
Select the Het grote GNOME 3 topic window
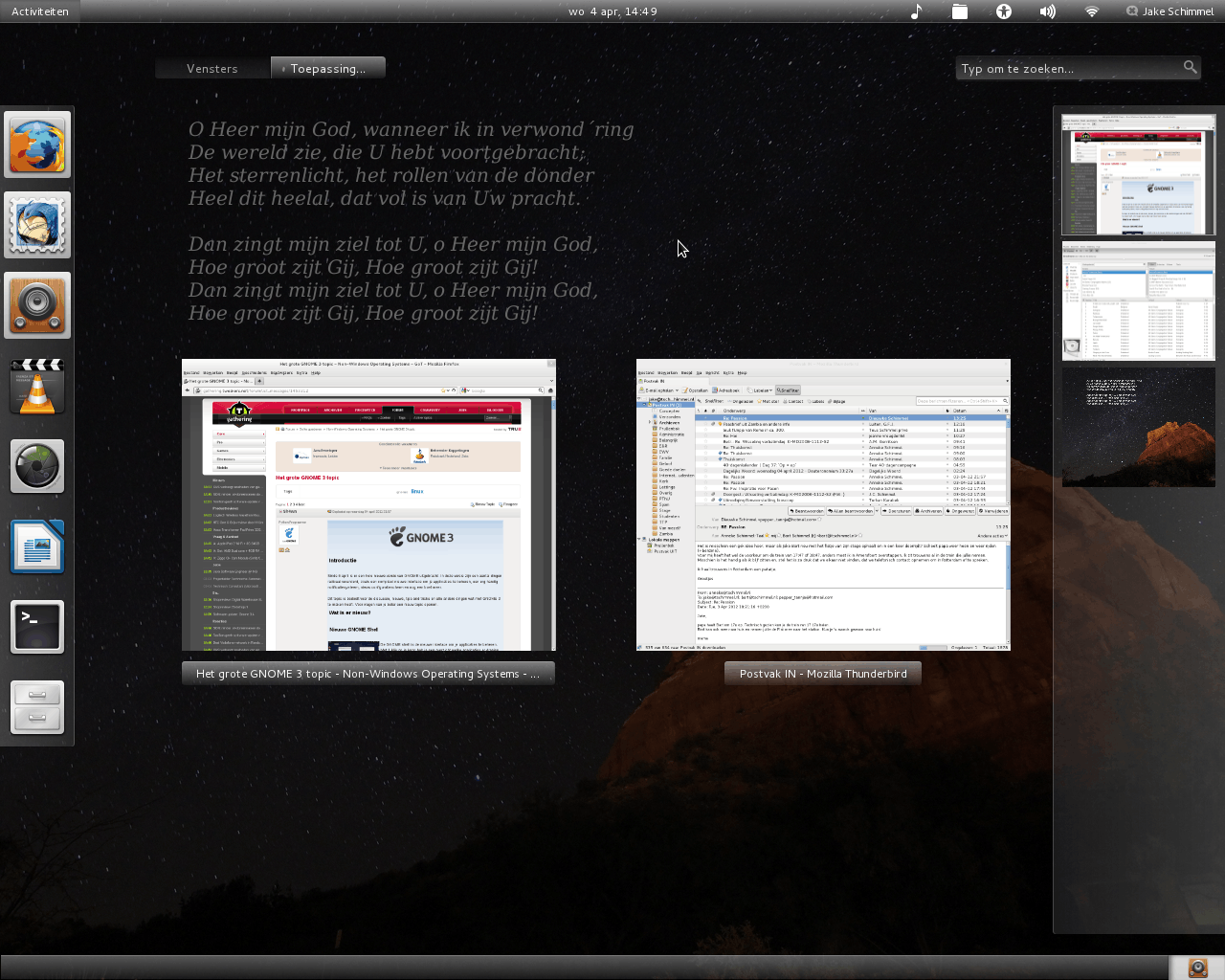coord(368,505)
